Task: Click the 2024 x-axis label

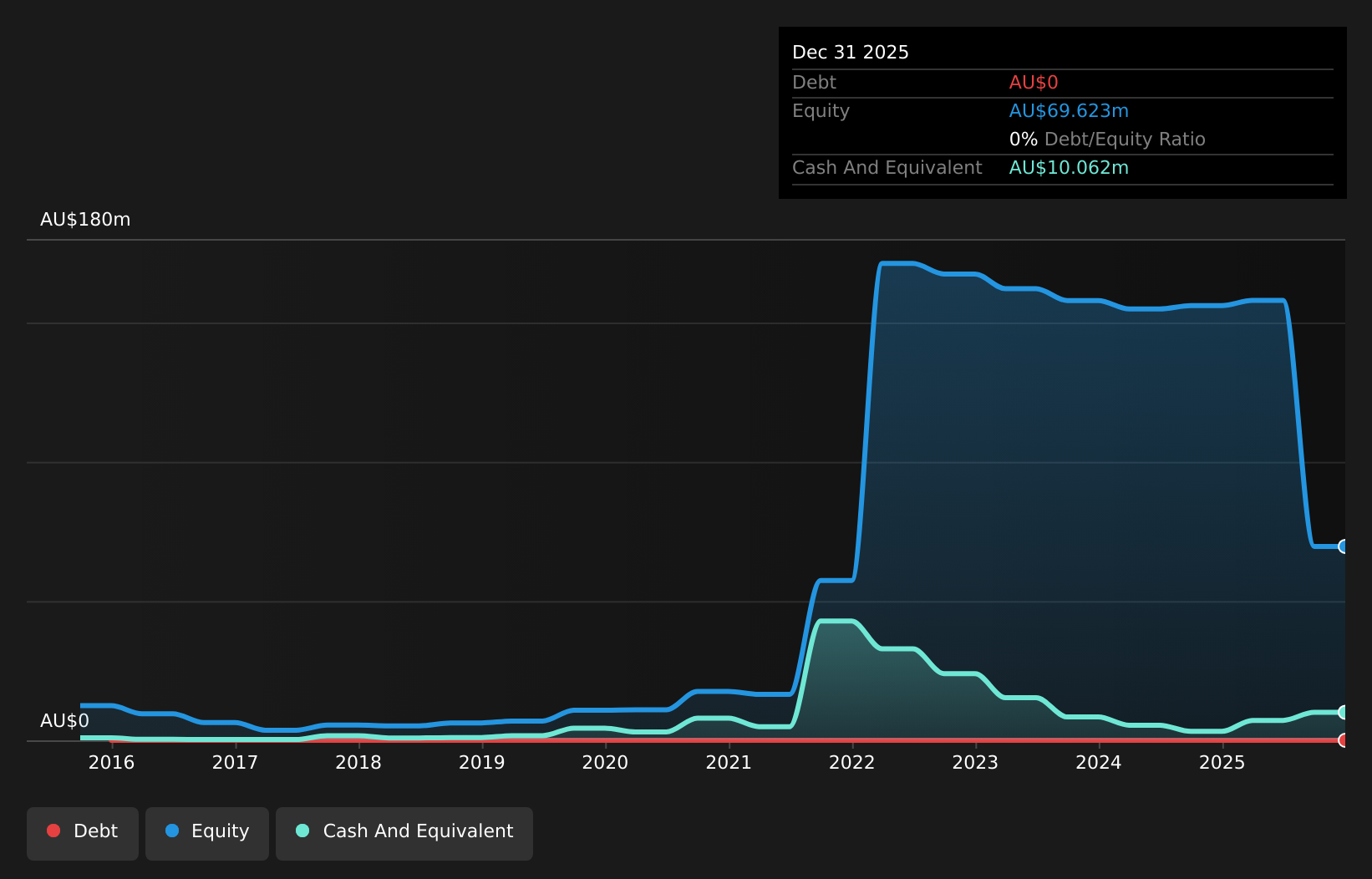Action: [x=1099, y=762]
